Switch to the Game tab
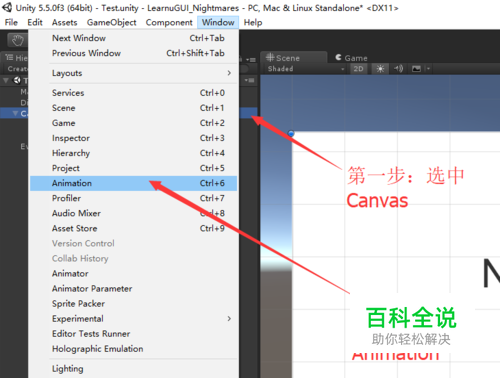The width and height of the screenshot is (500, 378). click(x=351, y=58)
